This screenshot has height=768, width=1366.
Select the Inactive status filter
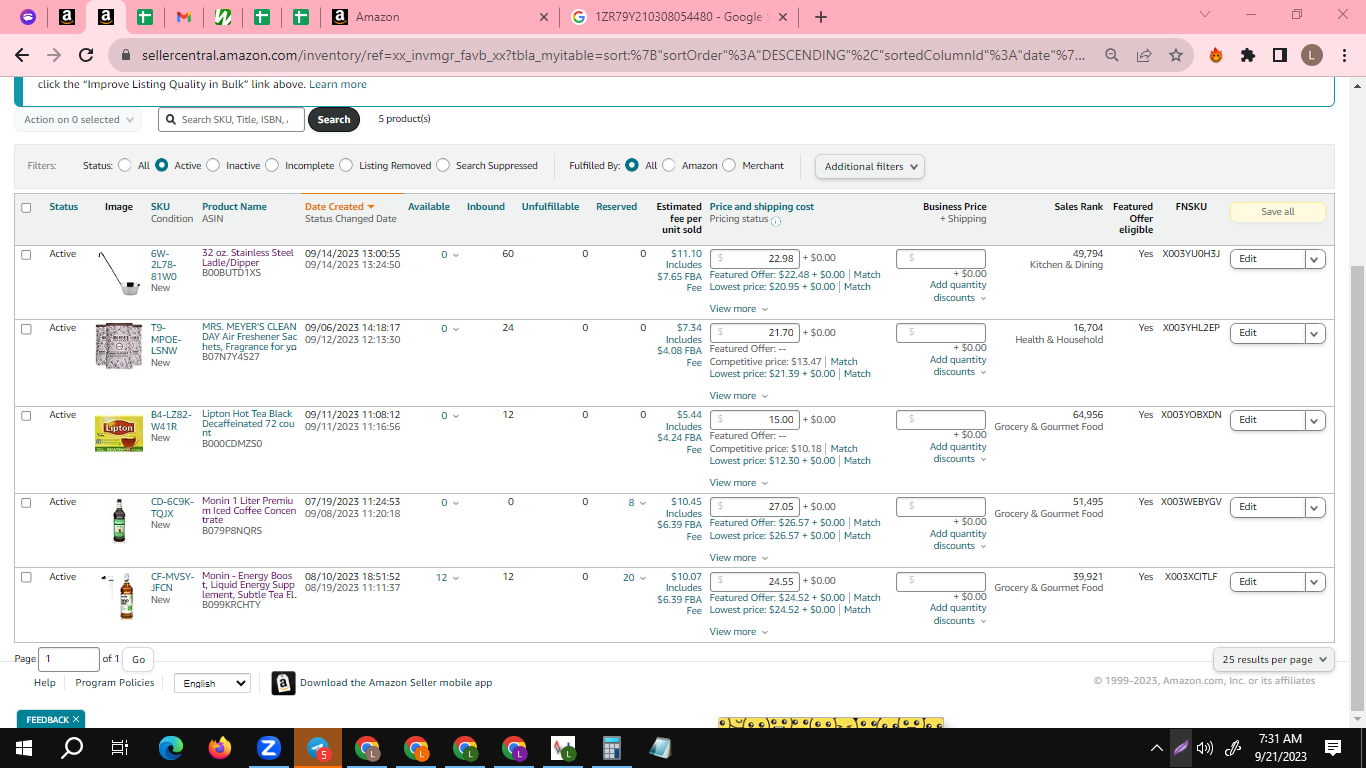213,165
